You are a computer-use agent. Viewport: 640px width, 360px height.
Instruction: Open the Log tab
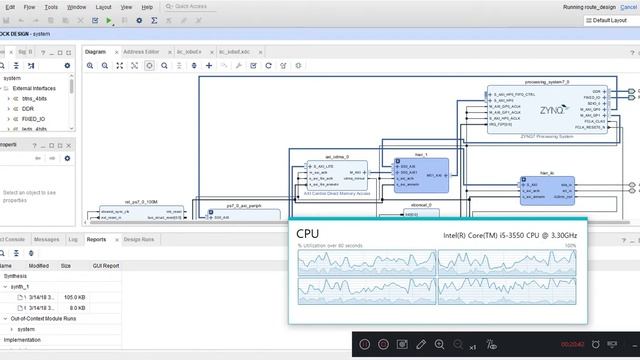(73, 240)
